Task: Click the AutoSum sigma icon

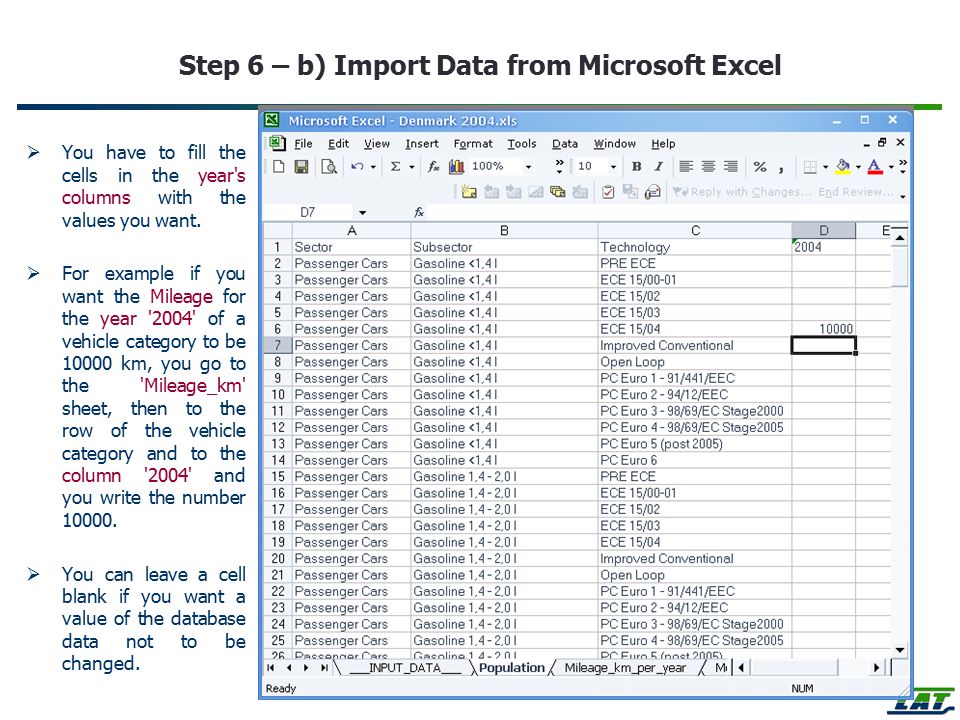Action: pos(396,167)
